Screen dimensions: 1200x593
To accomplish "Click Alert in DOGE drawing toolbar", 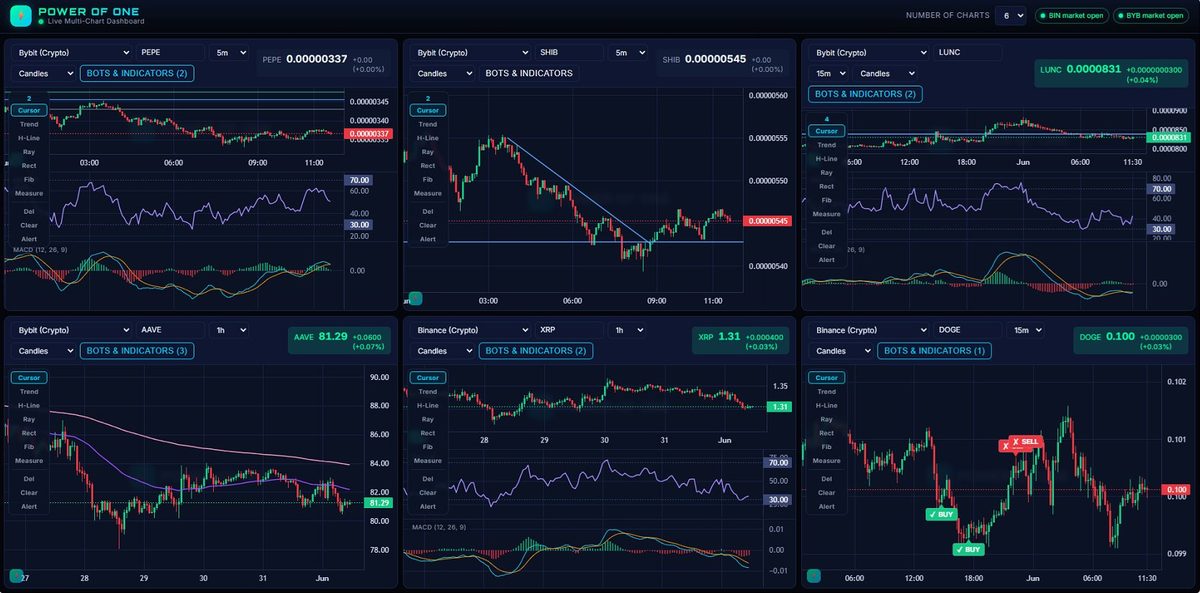I will pos(827,506).
